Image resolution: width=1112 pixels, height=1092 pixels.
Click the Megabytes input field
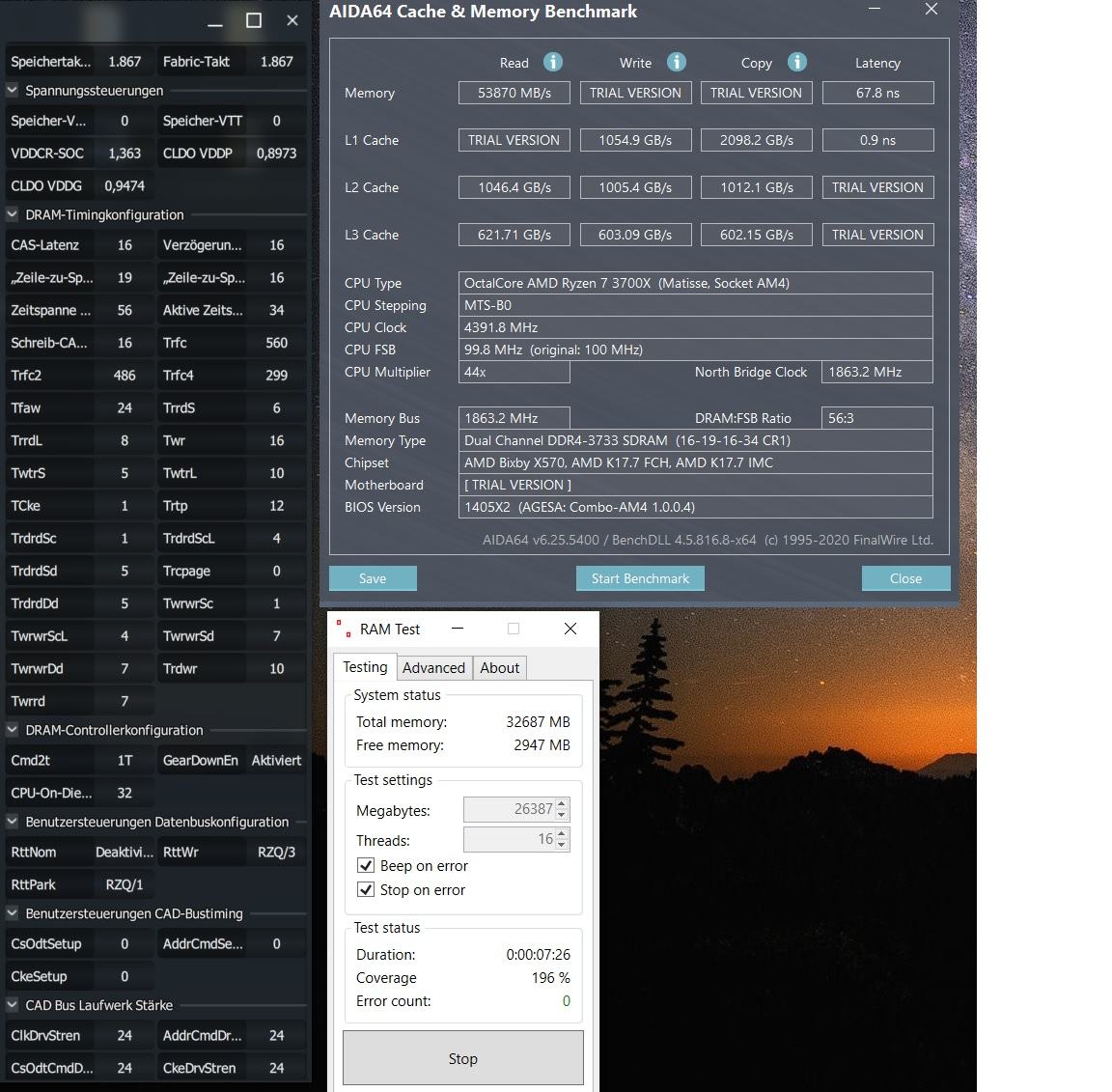[510, 809]
